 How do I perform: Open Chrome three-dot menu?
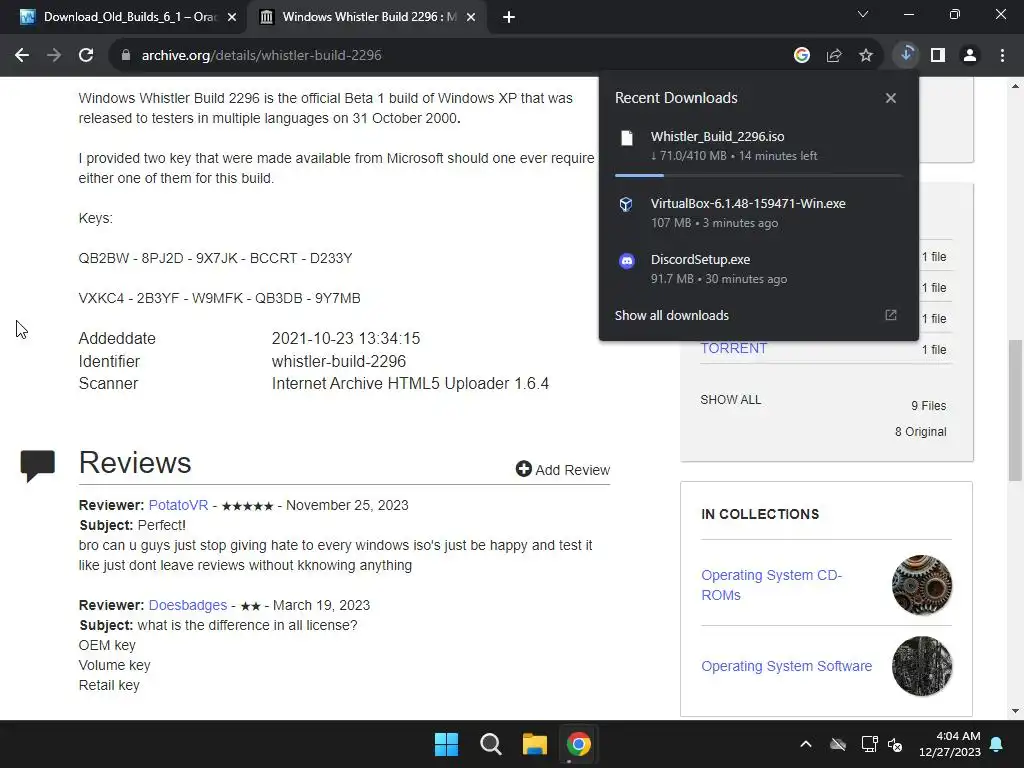coord(1002,56)
